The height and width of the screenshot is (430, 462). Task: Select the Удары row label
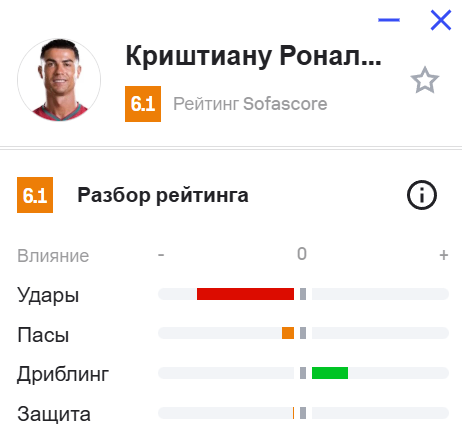[48, 295]
